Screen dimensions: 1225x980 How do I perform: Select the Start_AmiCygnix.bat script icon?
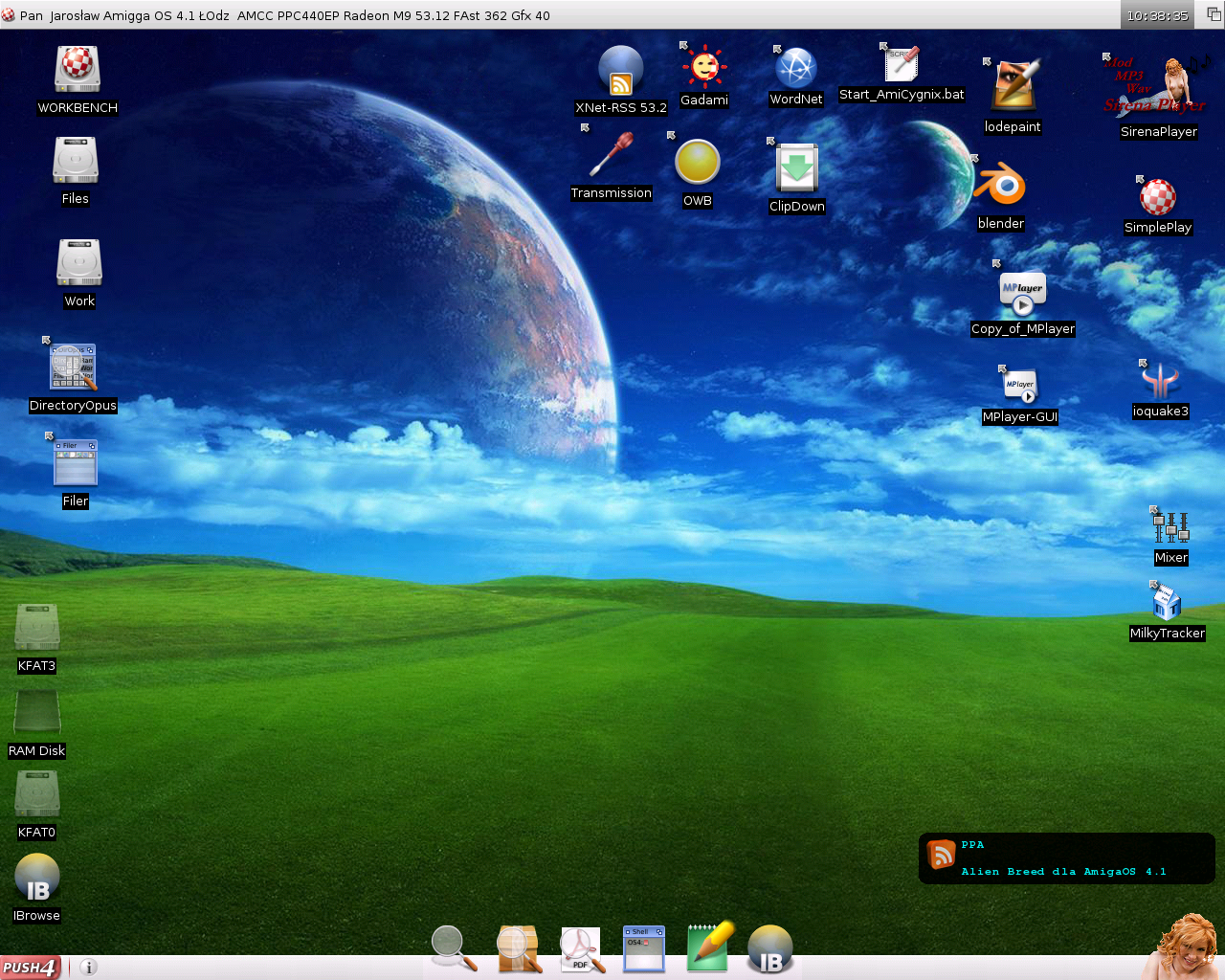902,63
